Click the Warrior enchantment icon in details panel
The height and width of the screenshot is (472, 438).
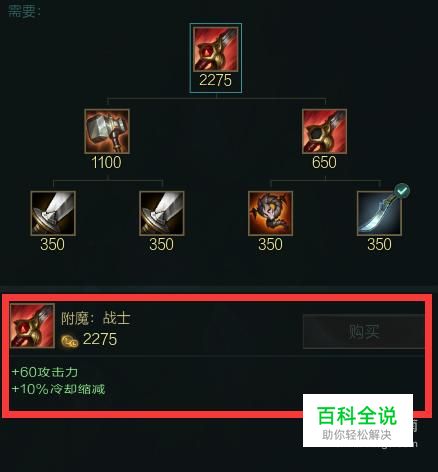32,326
